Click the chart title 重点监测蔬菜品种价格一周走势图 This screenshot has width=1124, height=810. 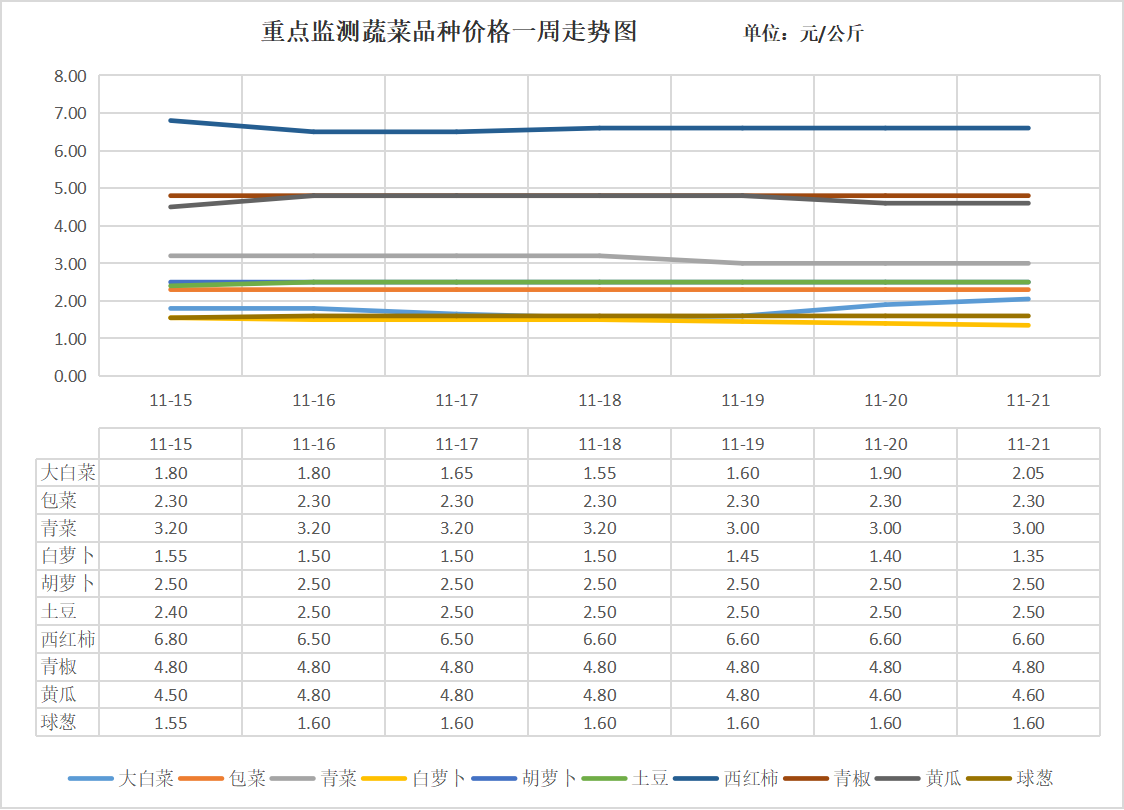pyautogui.click(x=449, y=33)
